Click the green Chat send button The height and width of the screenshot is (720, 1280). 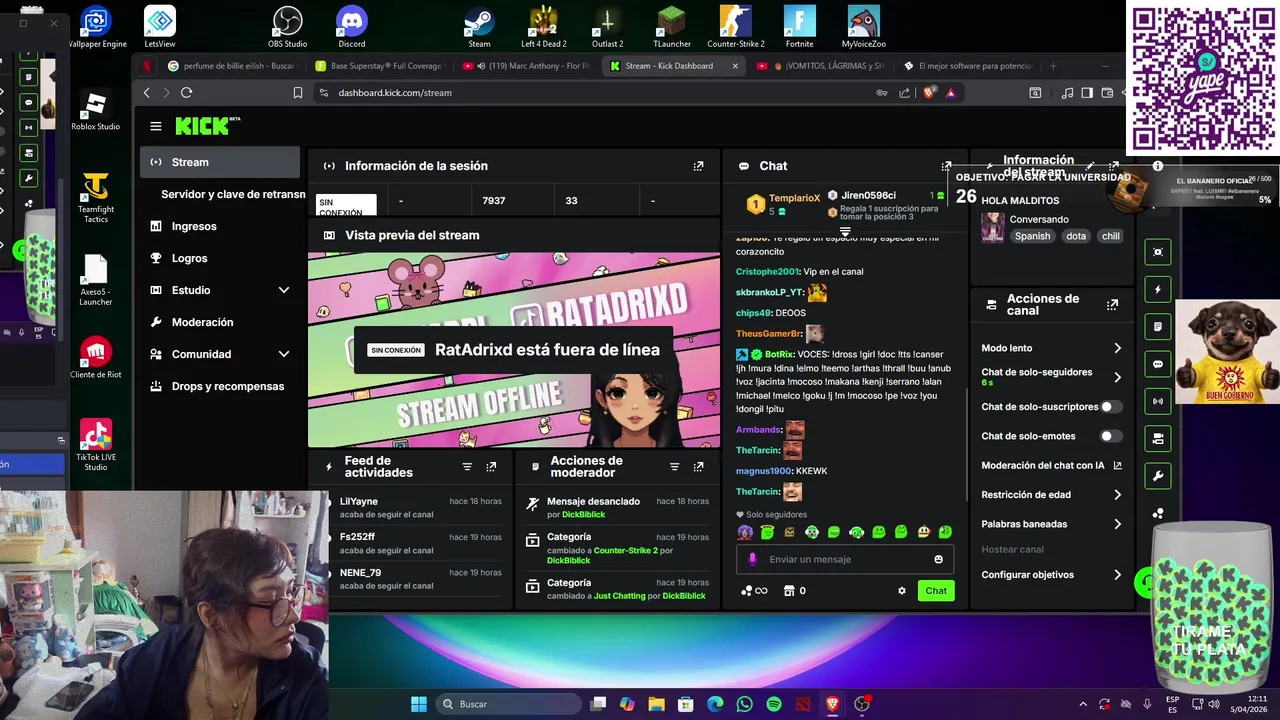pyautogui.click(x=936, y=591)
